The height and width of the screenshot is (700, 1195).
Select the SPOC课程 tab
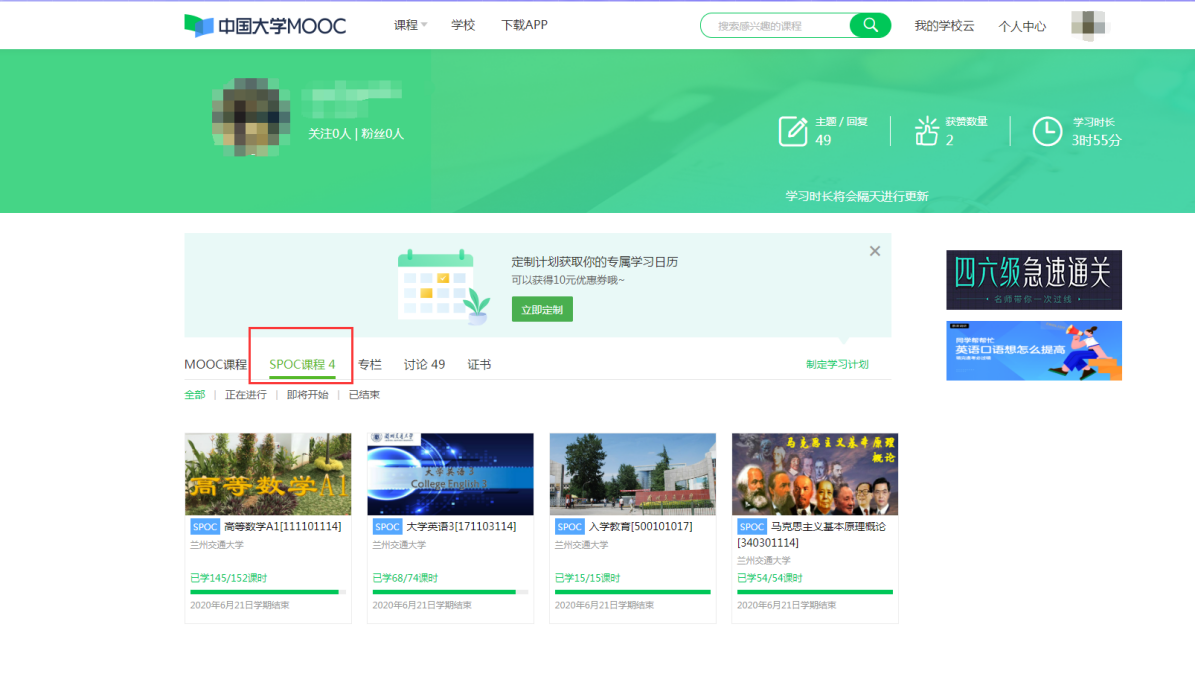tap(302, 365)
